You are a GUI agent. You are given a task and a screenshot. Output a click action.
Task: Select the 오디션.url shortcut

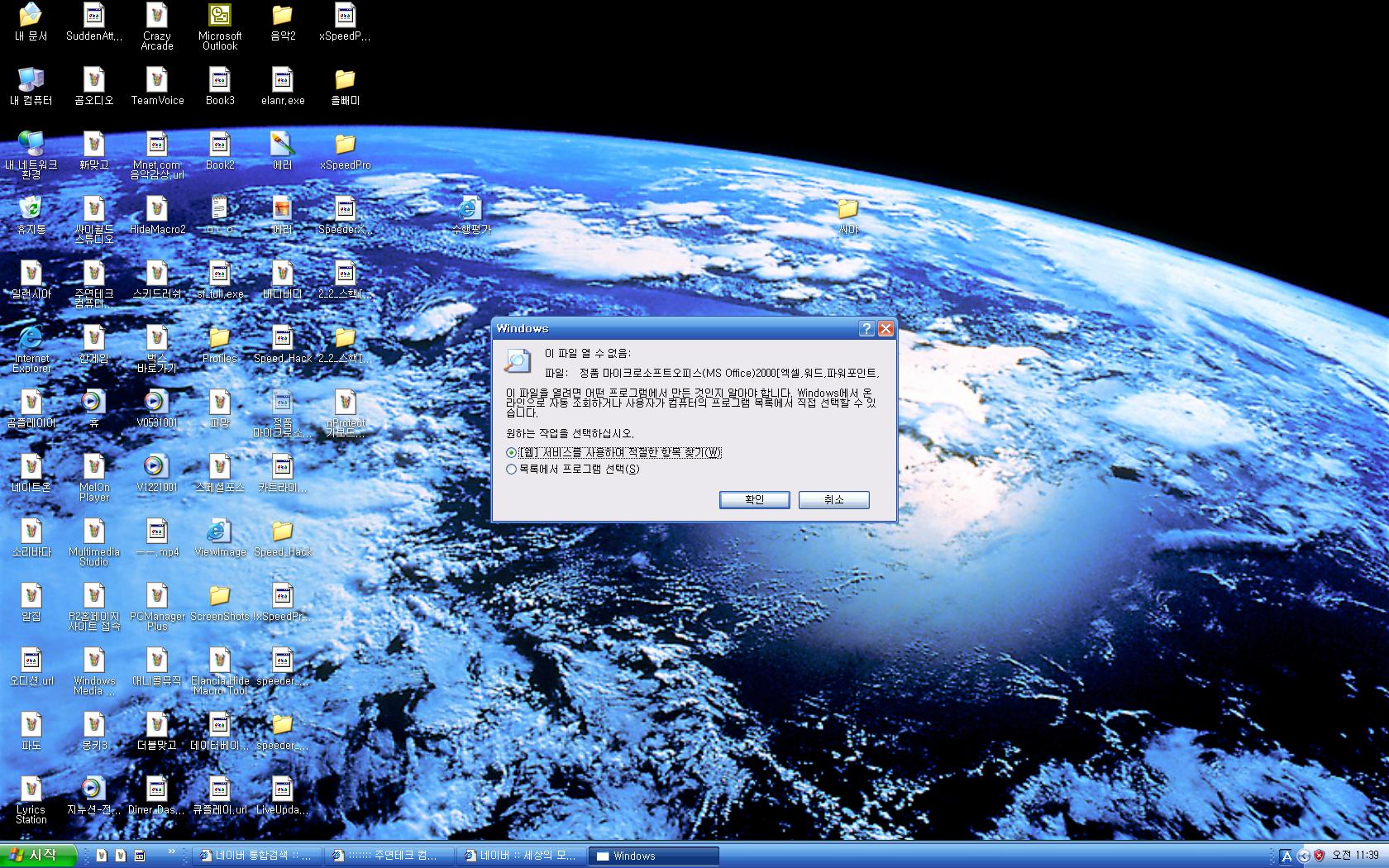click(x=31, y=667)
